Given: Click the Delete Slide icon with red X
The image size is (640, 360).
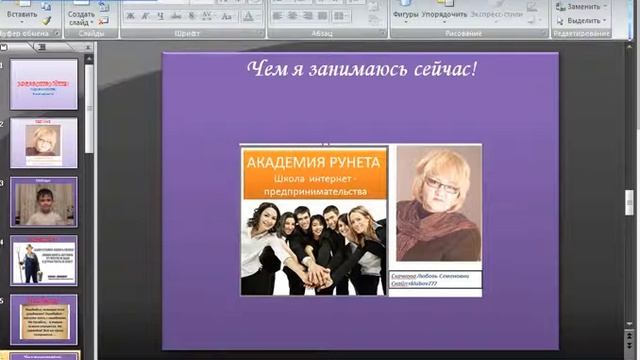Looking at the screenshot, I should [103, 20].
